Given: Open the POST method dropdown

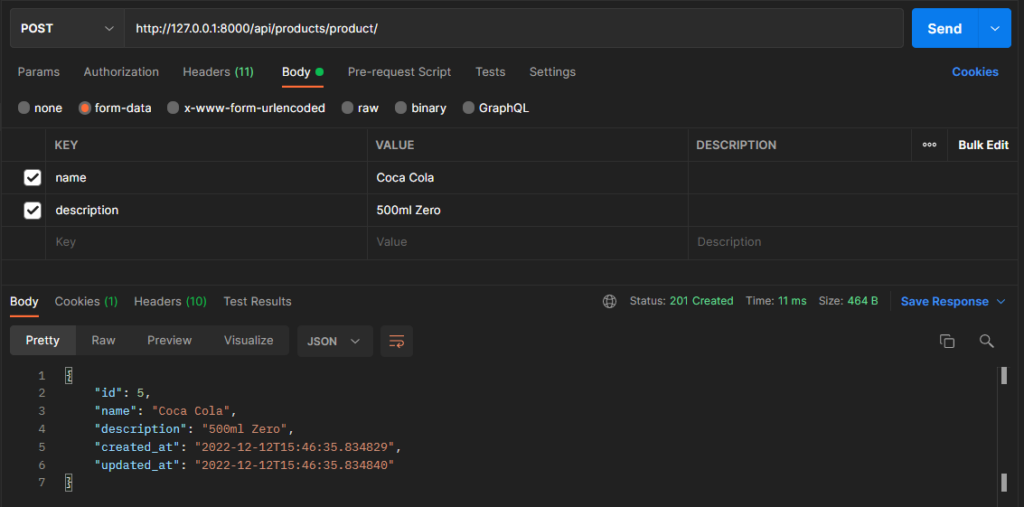Looking at the screenshot, I should tap(67, 29).
